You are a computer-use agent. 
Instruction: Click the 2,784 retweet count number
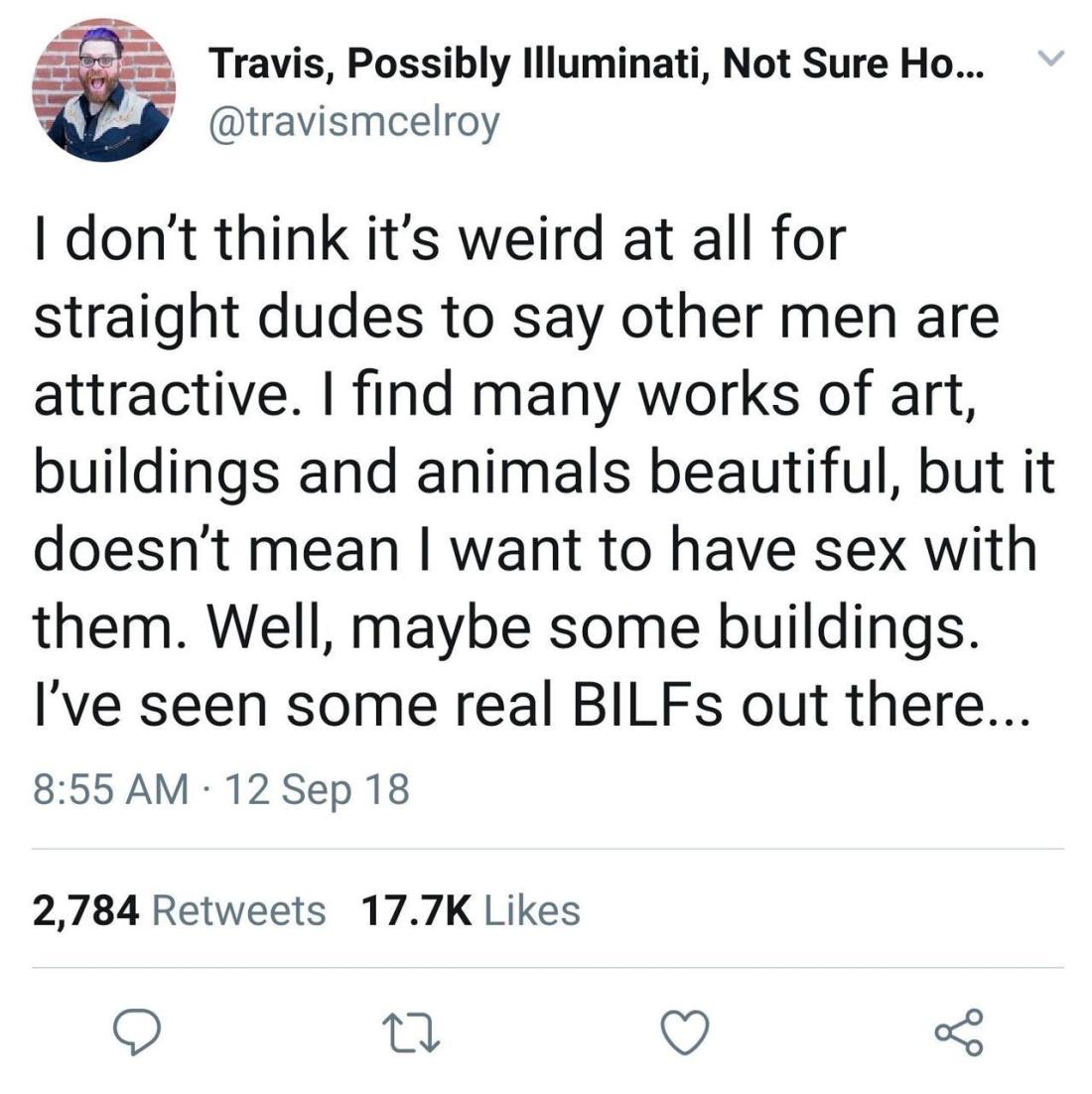(x=85, y=909)
